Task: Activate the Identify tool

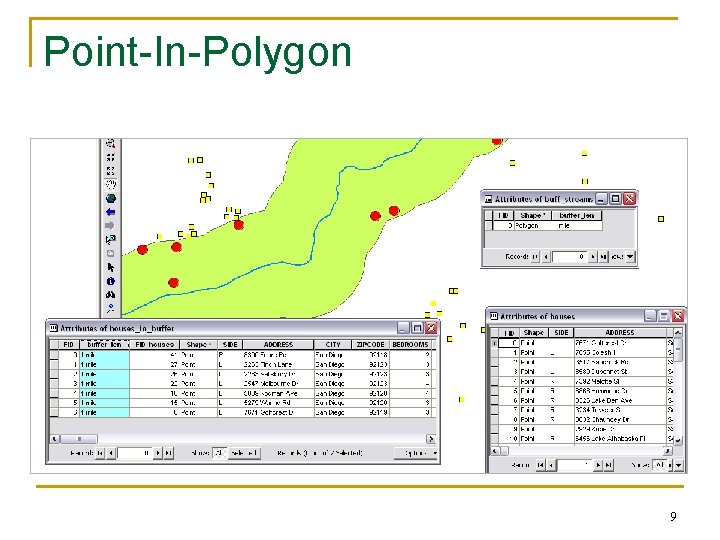Action: pos(111,281)
